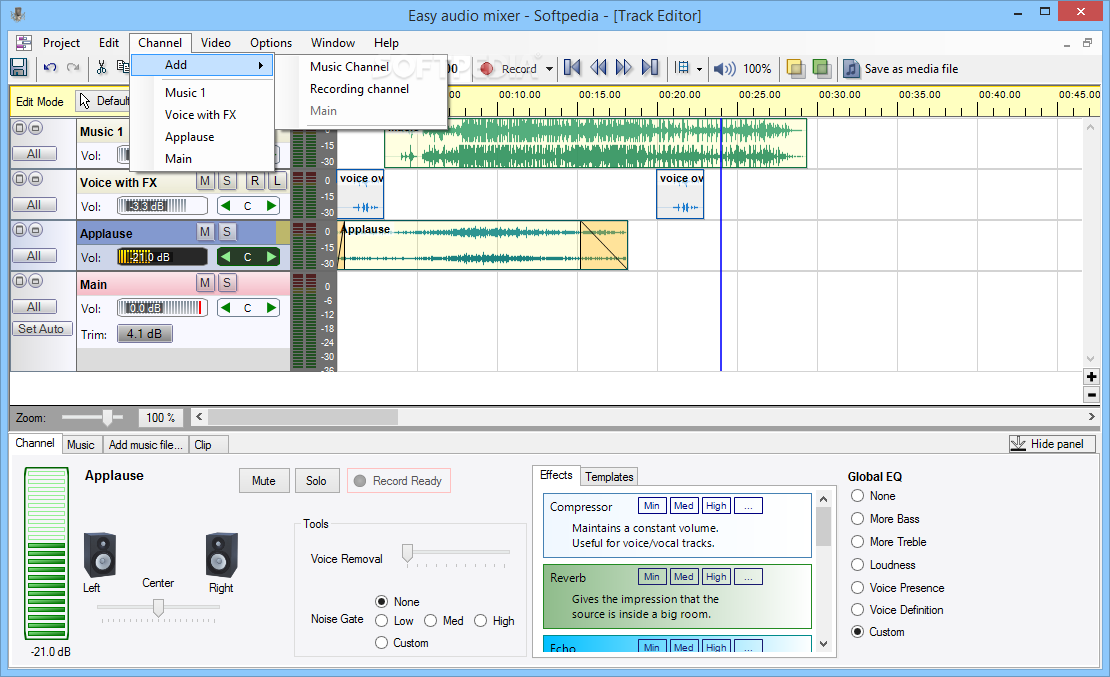Cut selection with scissors icon
1110x677 pixels.
[x=102, y=68]
